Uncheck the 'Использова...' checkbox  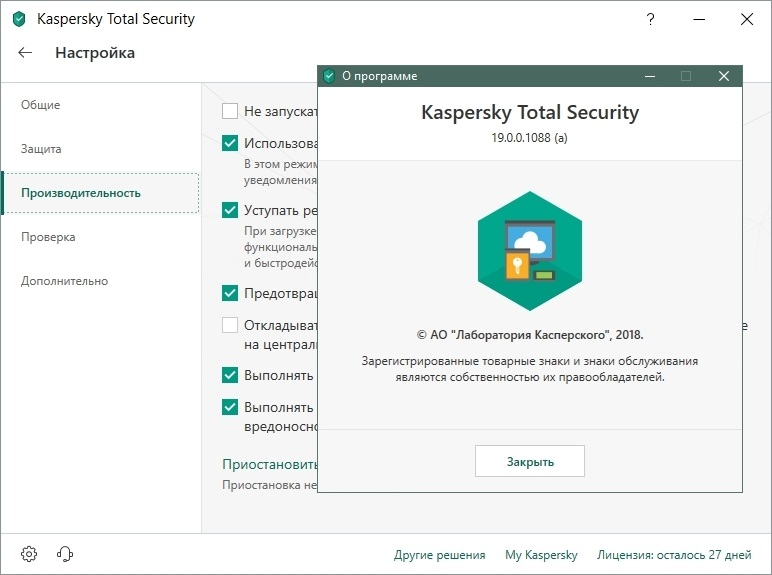tap(230, 143)
